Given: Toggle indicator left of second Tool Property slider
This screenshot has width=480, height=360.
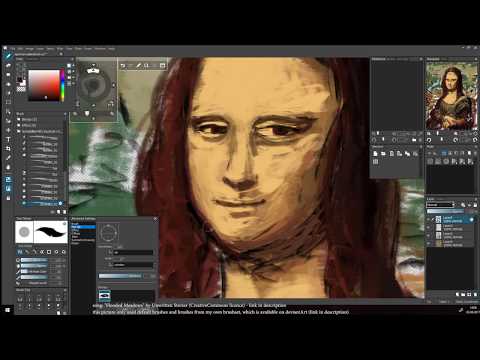Looking at the screenshot, I should pos(18,266).
